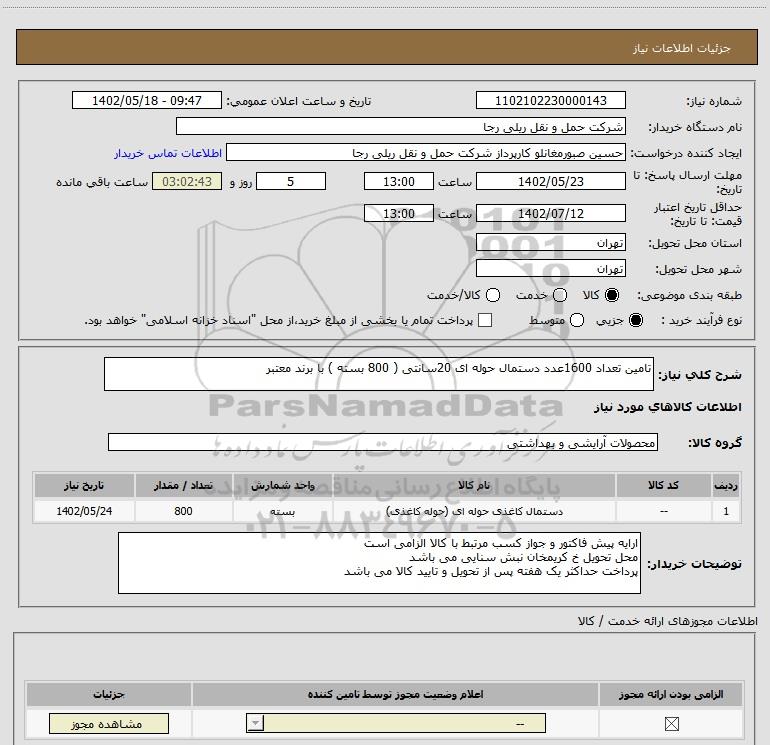Click the announcement date field 1402/05/18 - 09:47
The width and height of the screenshot is (770, 745).
pyautogui.click(x=147, y=100)
